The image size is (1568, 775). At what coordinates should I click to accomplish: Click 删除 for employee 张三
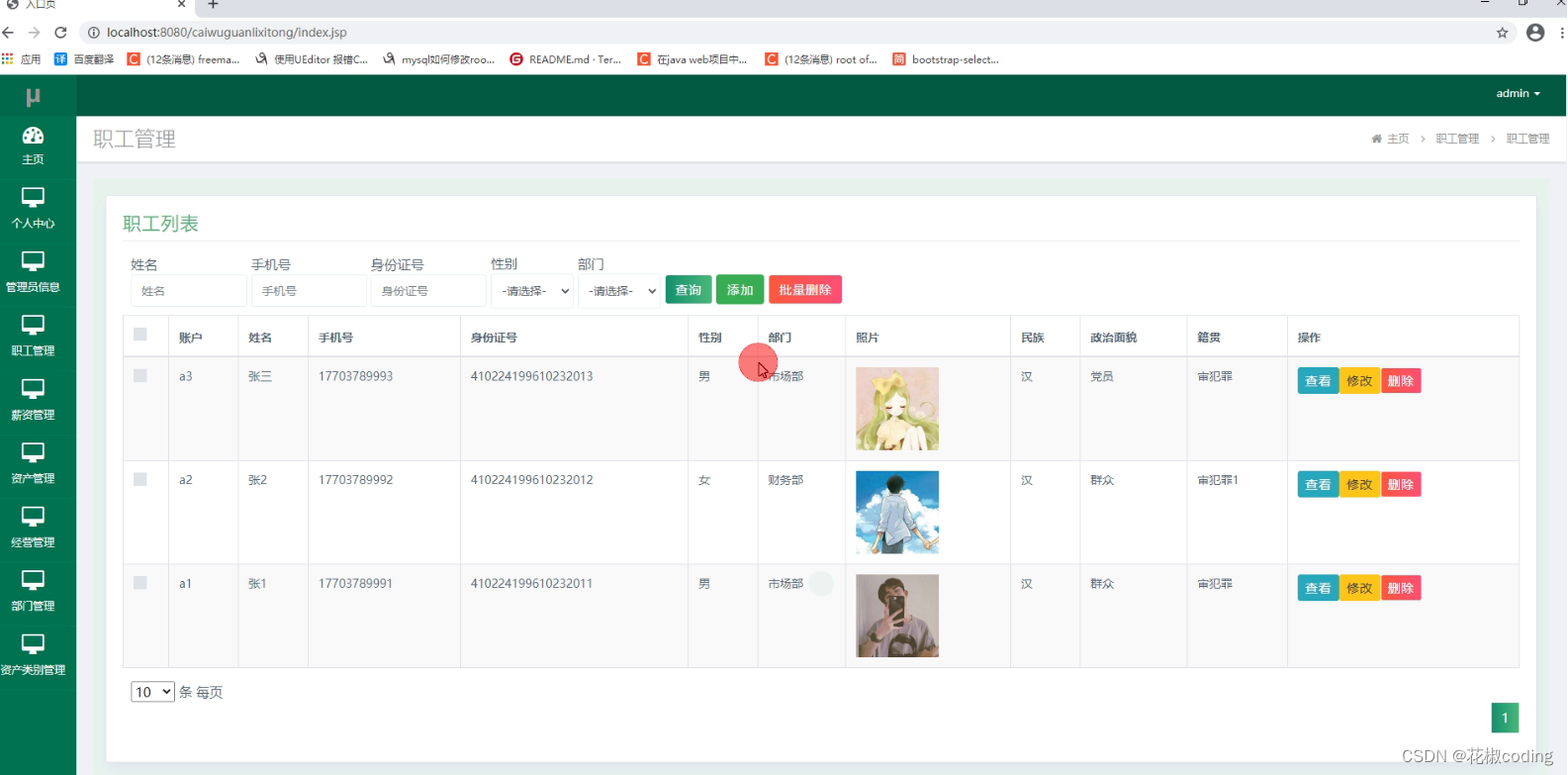coord(1401,381)
